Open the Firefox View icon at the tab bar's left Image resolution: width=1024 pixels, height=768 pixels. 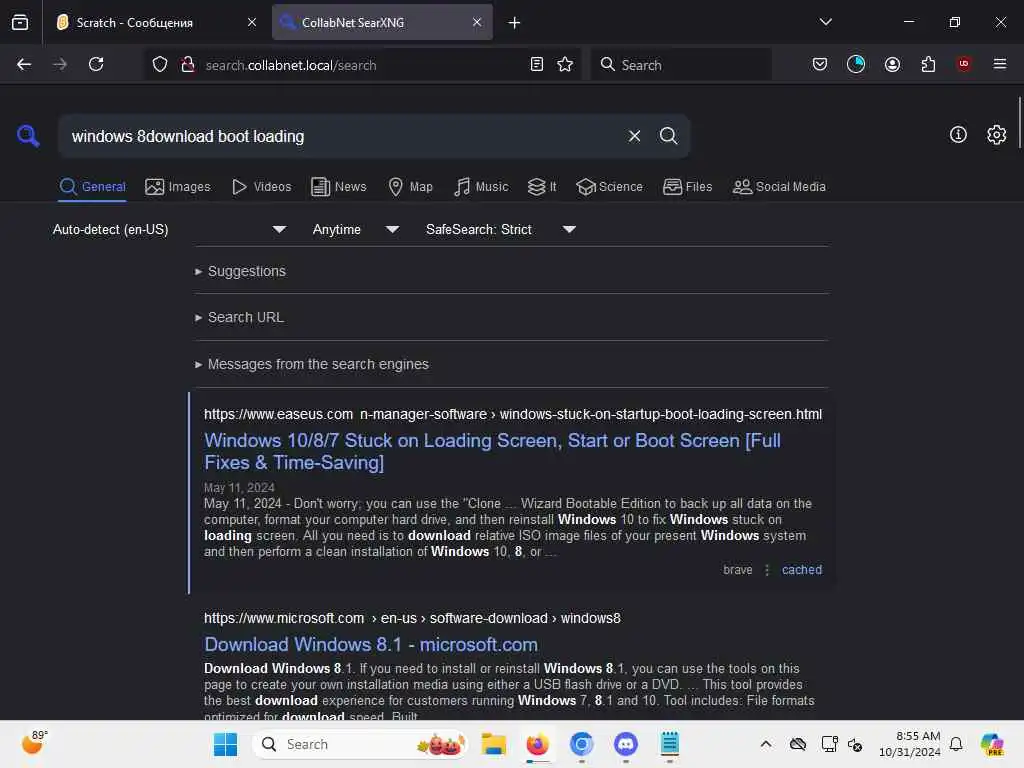(20, 22)
